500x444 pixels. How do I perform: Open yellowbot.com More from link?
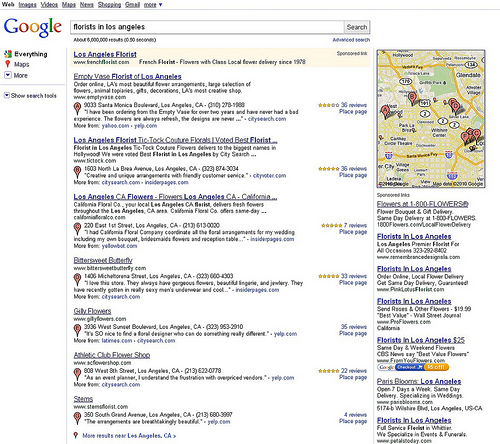[x=119, y=246]
